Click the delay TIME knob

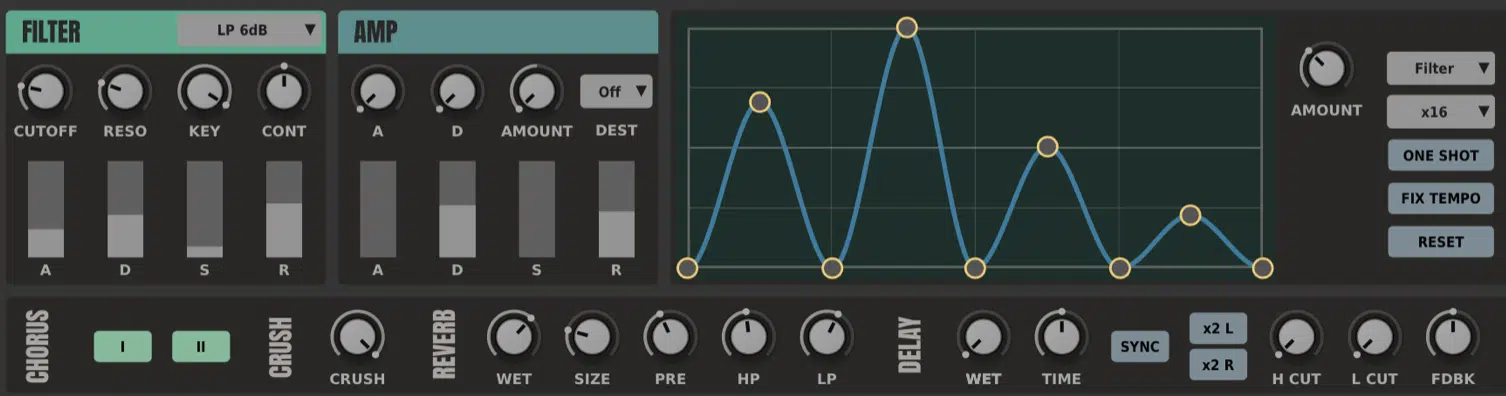pyautogui.click(x=1061, y=337)
